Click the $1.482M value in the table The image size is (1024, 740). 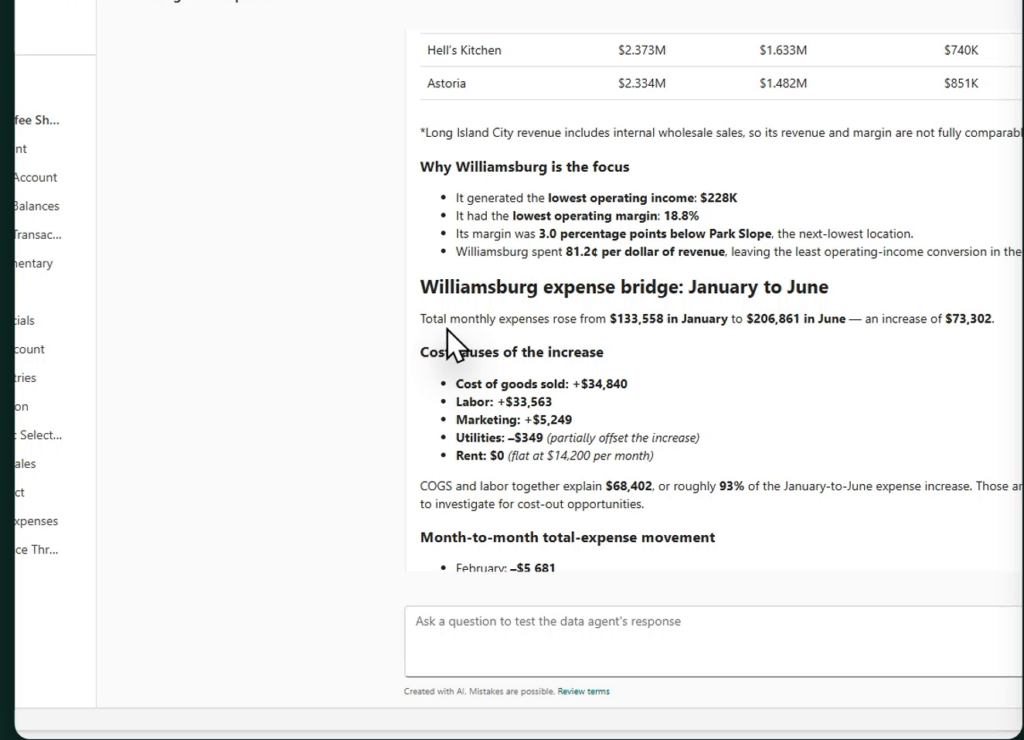(783, 84)
